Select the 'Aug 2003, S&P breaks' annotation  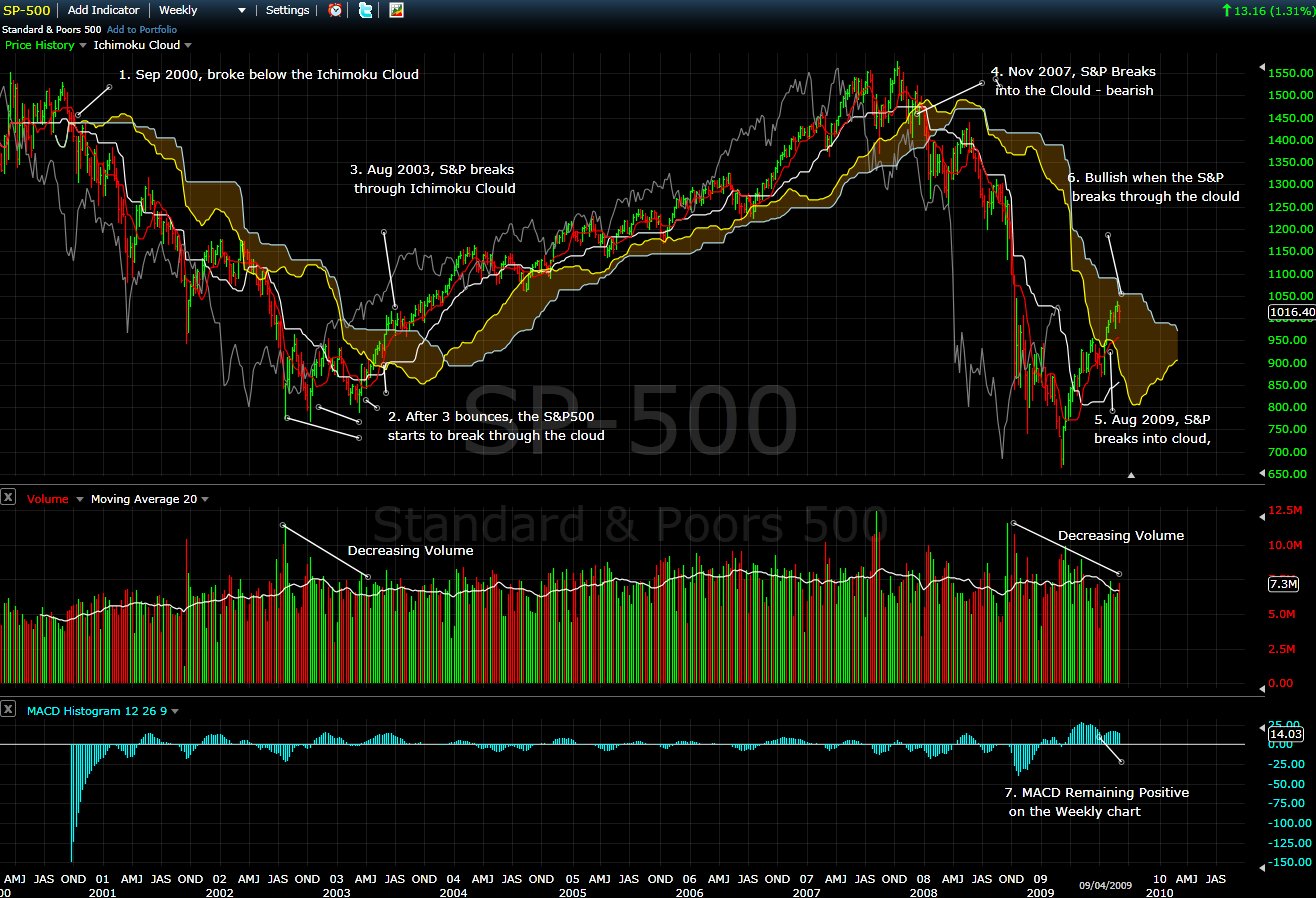(433, 180)
